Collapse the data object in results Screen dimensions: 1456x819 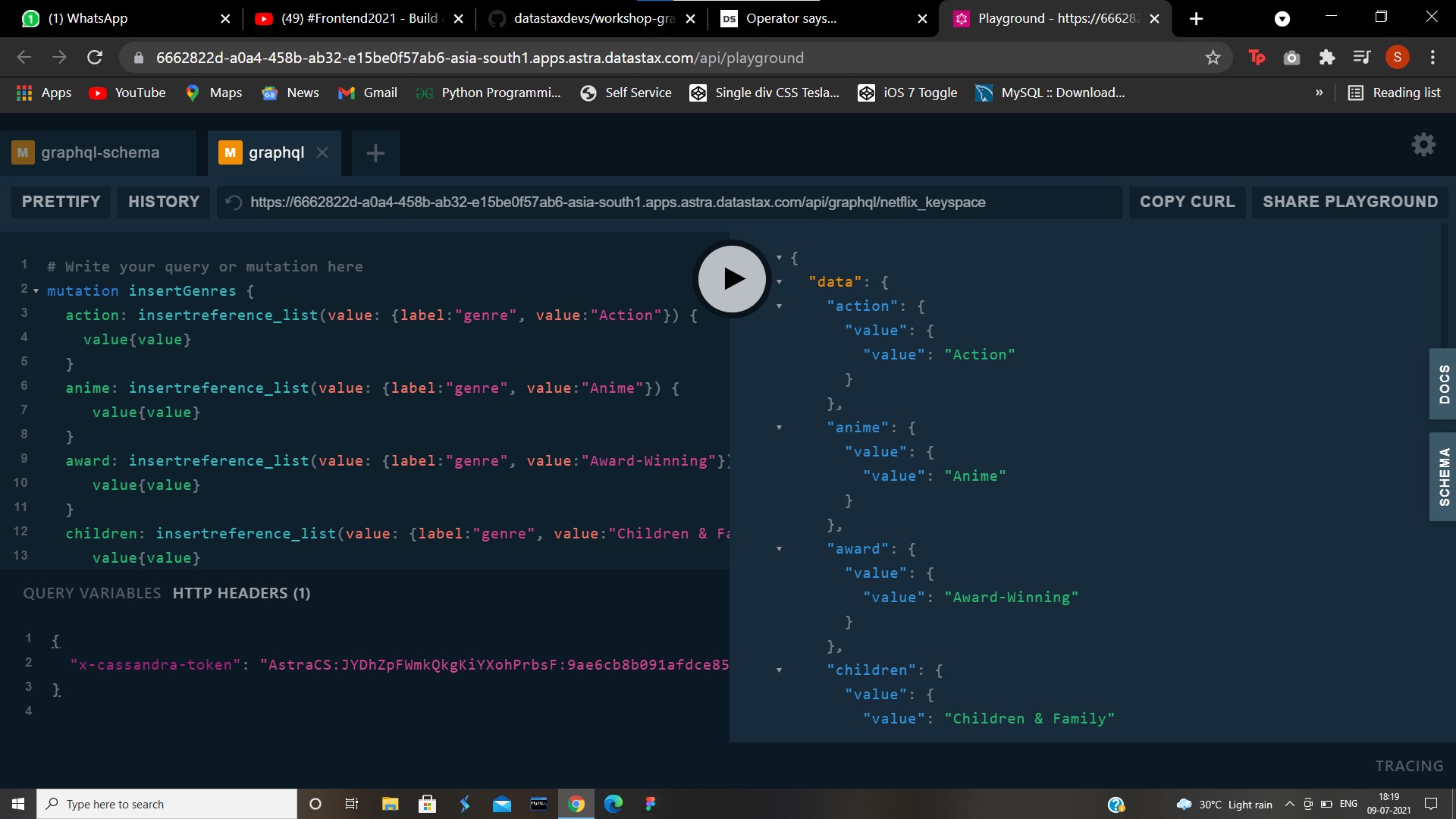pyautogui.click(x=780, y=282)
